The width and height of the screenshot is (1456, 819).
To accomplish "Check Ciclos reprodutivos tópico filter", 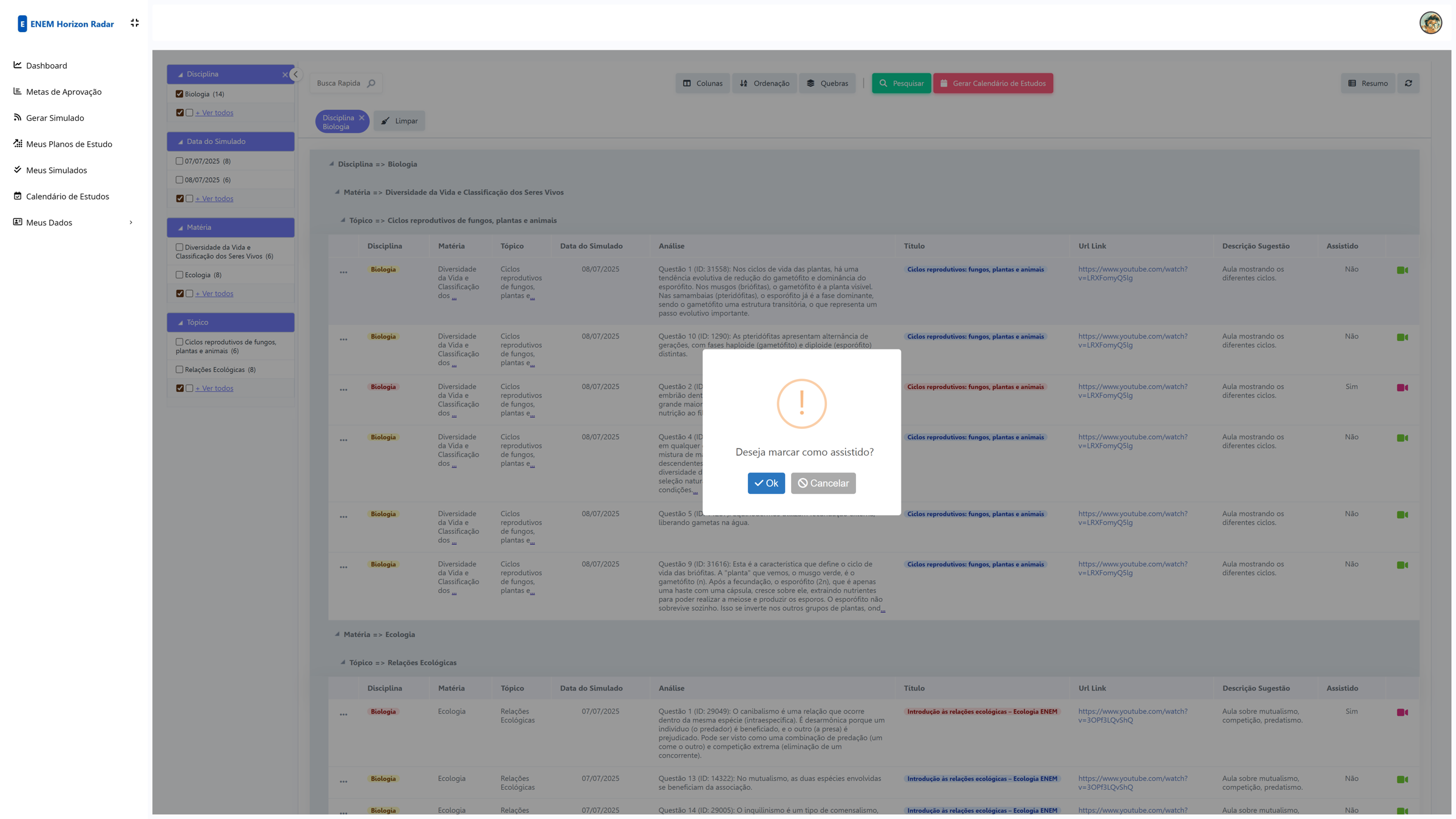I will click(x=180, y=342).
